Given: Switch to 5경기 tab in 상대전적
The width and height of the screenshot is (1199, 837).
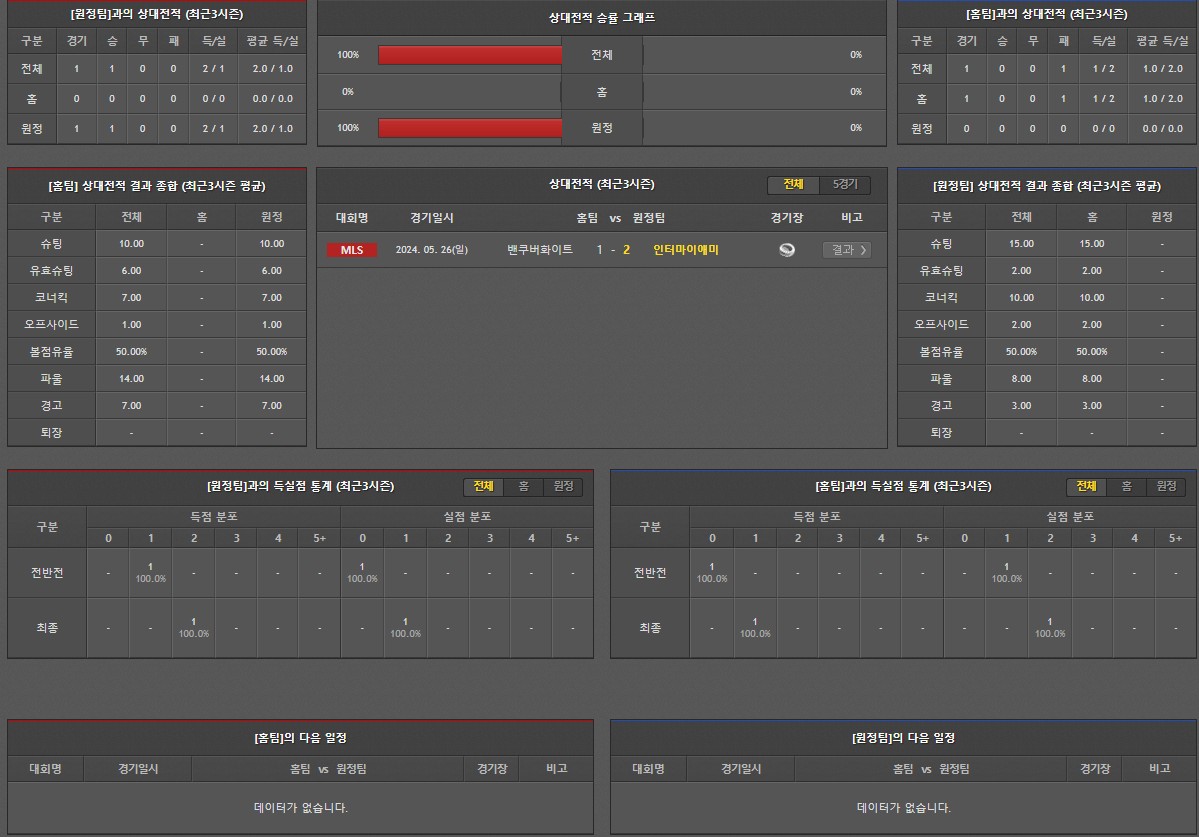Looking at the screenshot, I should [x=845, y=185].
